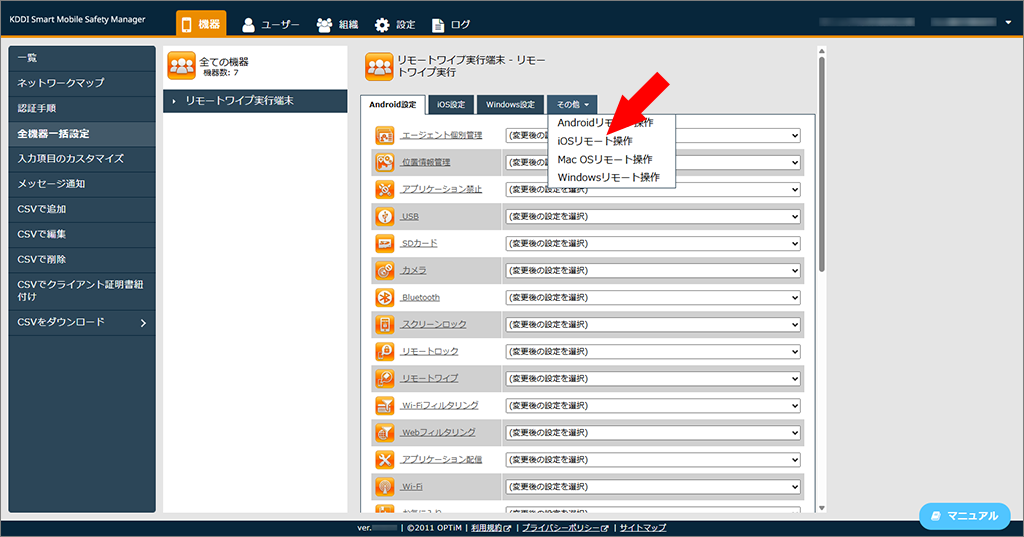Select the リモートワイプ実行端末 tree item
This screenshot has width=1024, height=537.
(255, 101)
